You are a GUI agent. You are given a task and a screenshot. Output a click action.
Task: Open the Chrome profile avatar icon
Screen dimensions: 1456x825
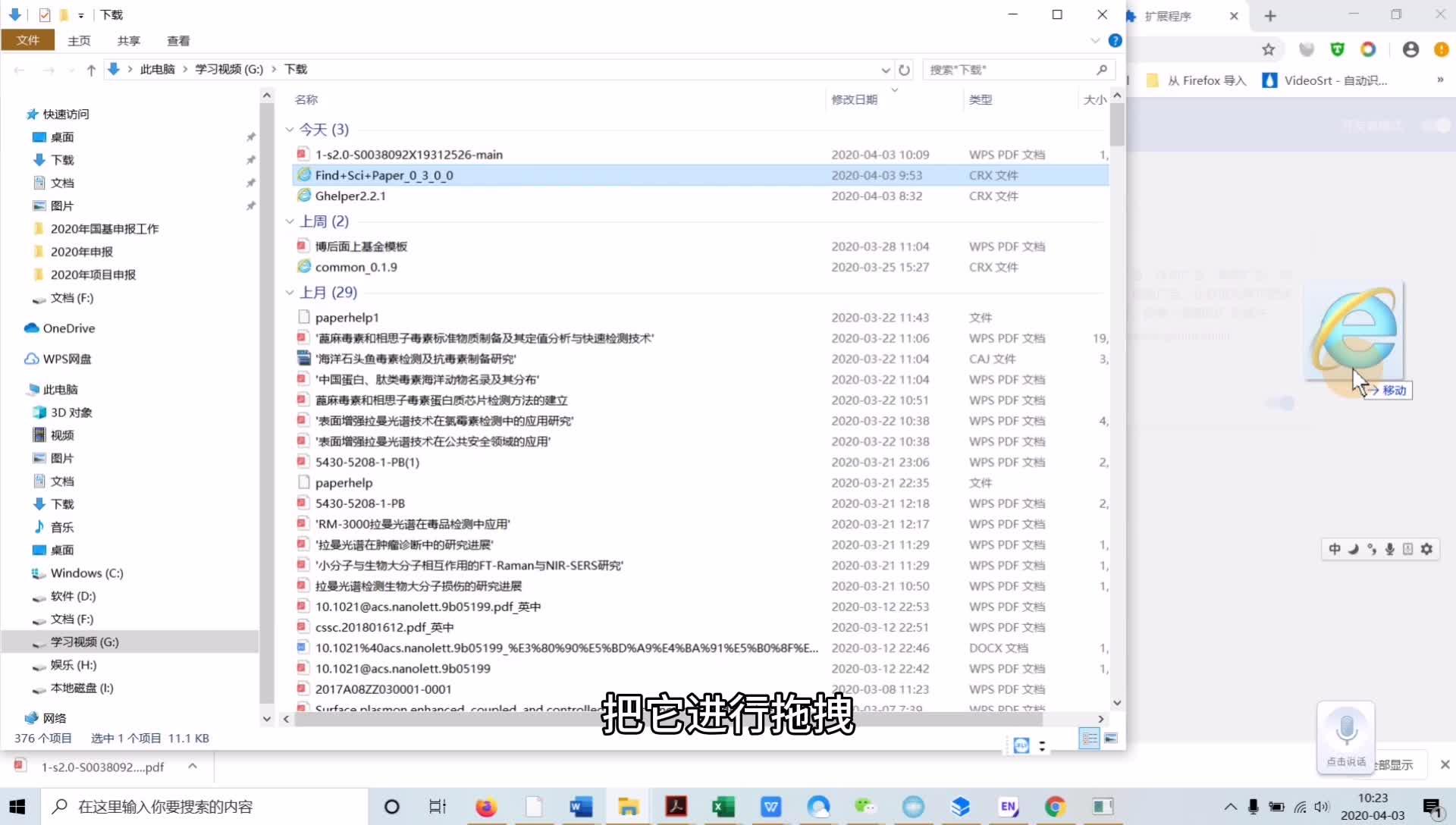(1410, 50)
